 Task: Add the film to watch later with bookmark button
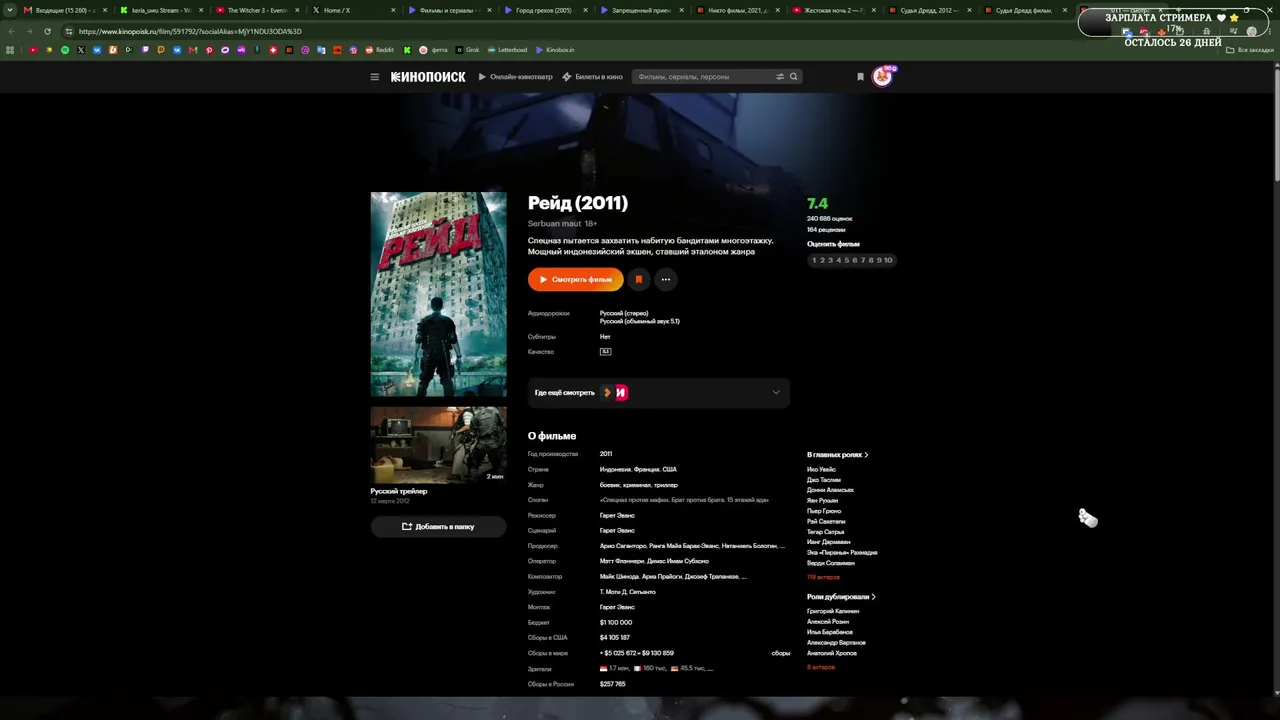point(639,280)
